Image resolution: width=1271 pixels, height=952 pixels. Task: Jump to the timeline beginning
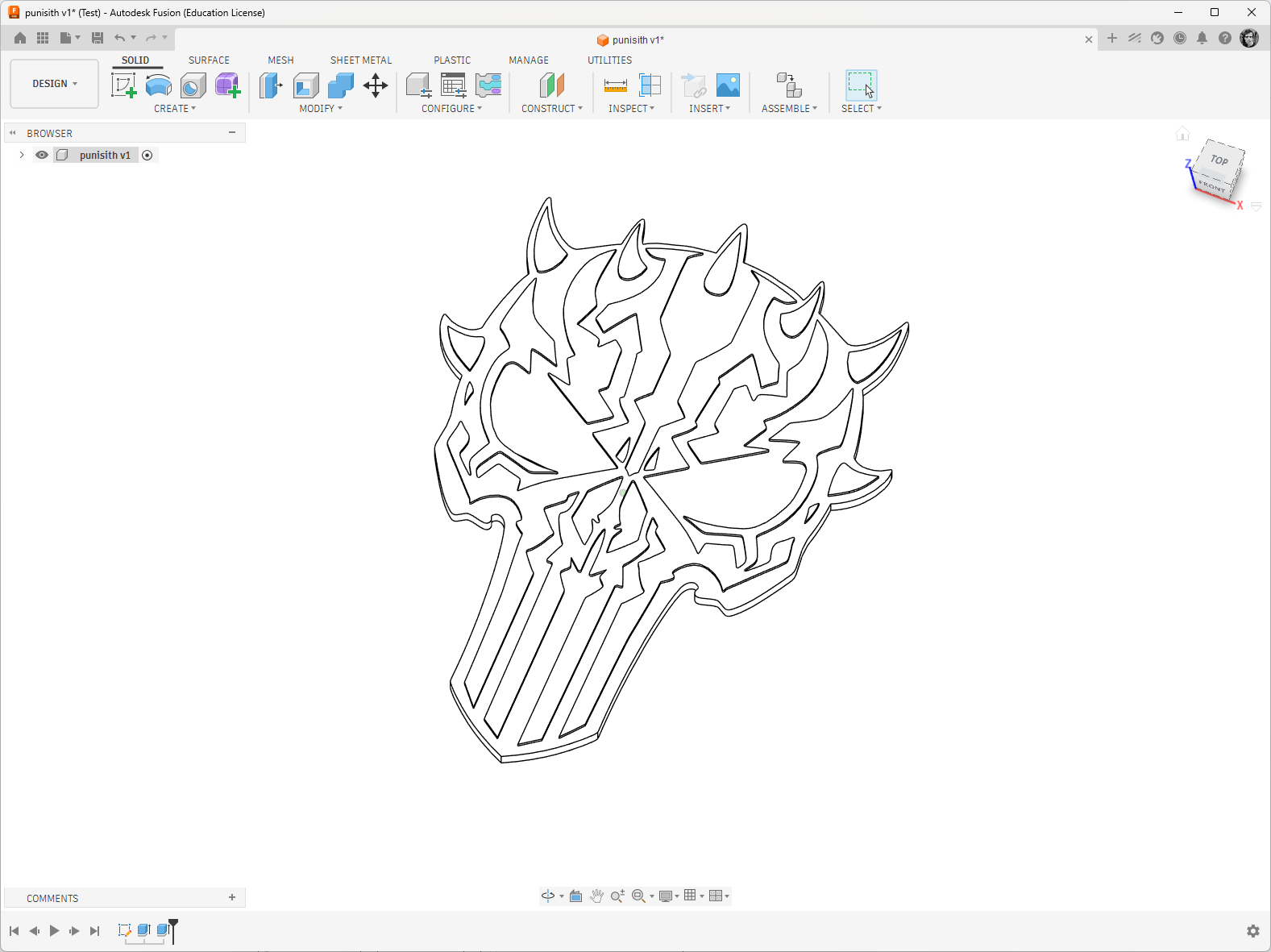(14, 931)
